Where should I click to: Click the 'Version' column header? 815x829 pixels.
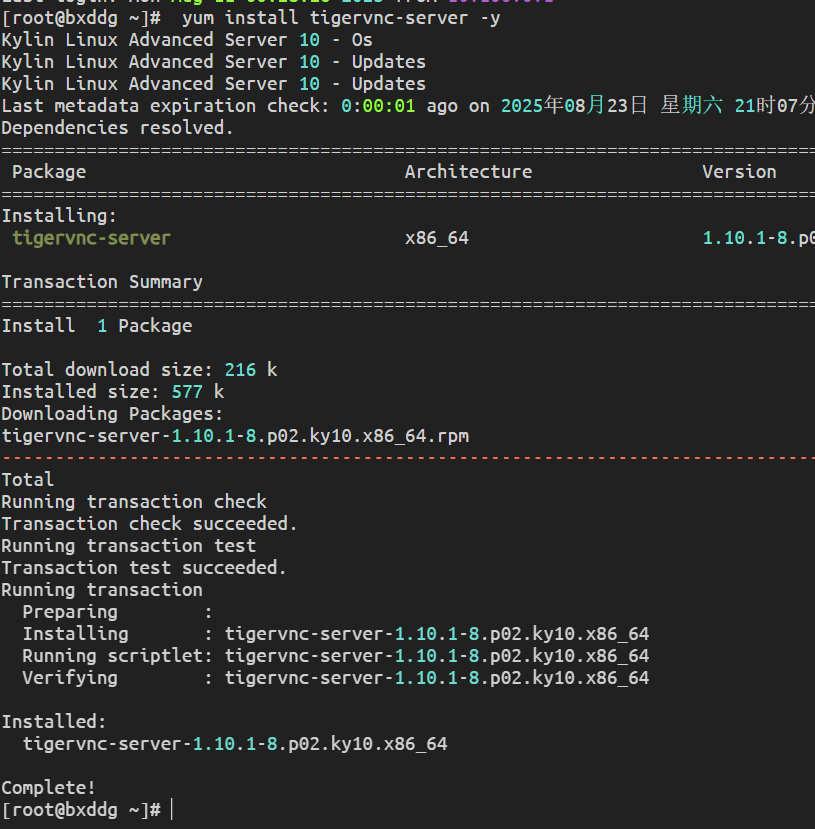tap(739, 172)
